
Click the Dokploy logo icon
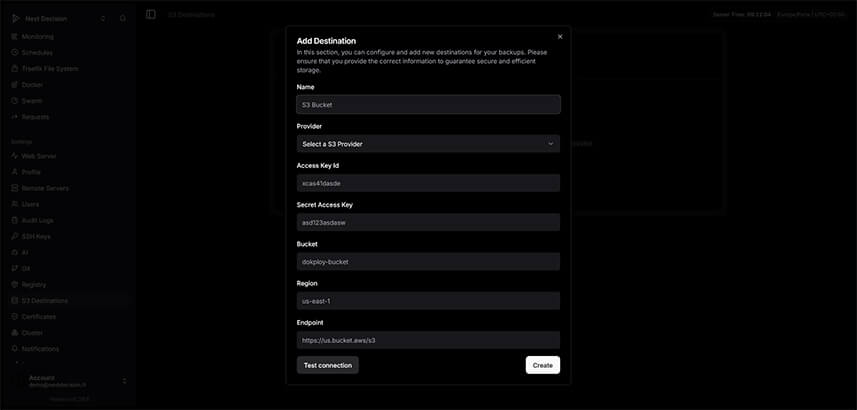pos(15,19)
